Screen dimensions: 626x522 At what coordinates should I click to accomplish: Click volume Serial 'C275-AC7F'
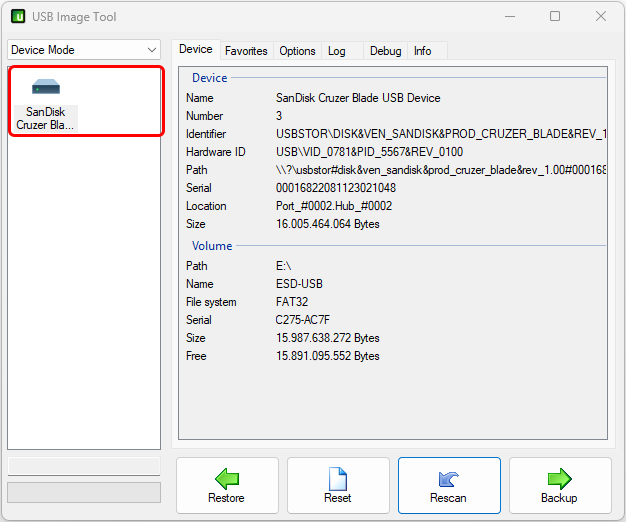(303, 320)
